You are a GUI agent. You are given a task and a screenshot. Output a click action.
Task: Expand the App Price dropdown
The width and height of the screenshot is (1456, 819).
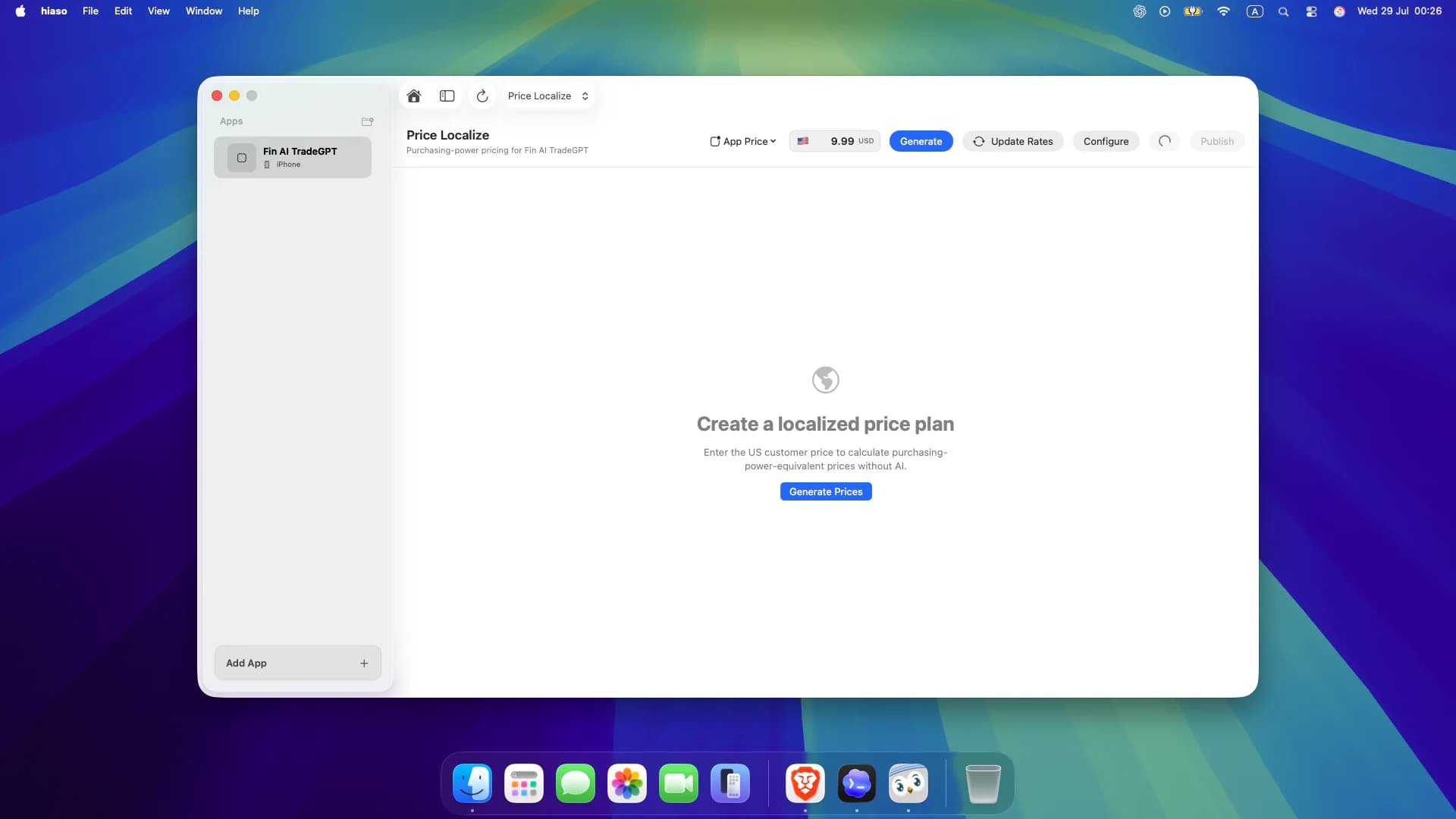pos(743,142)
